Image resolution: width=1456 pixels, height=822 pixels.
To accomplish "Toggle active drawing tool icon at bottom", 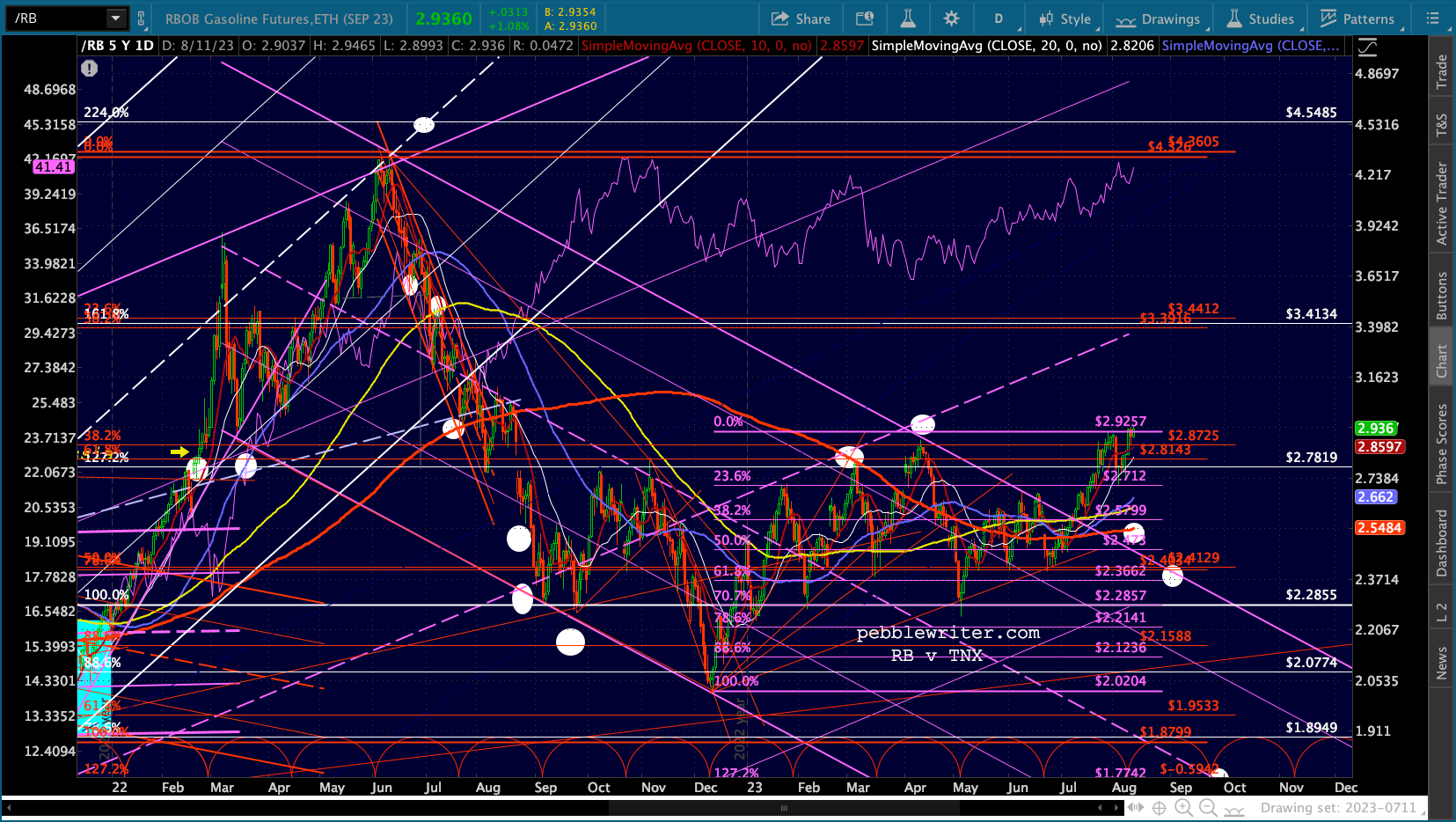I will (x=1232, y=808).
